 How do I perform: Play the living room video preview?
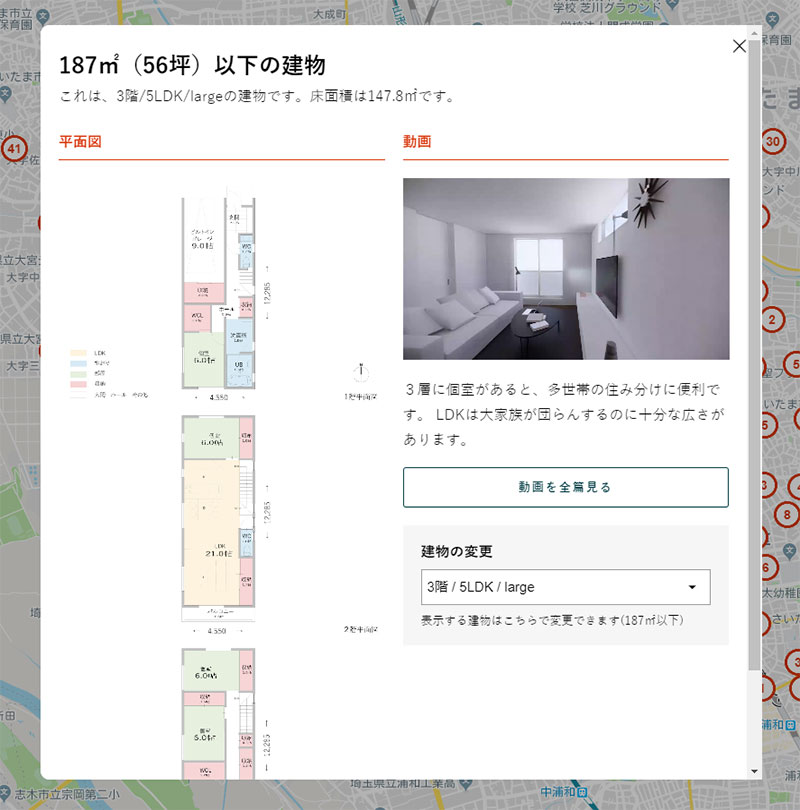567,265
